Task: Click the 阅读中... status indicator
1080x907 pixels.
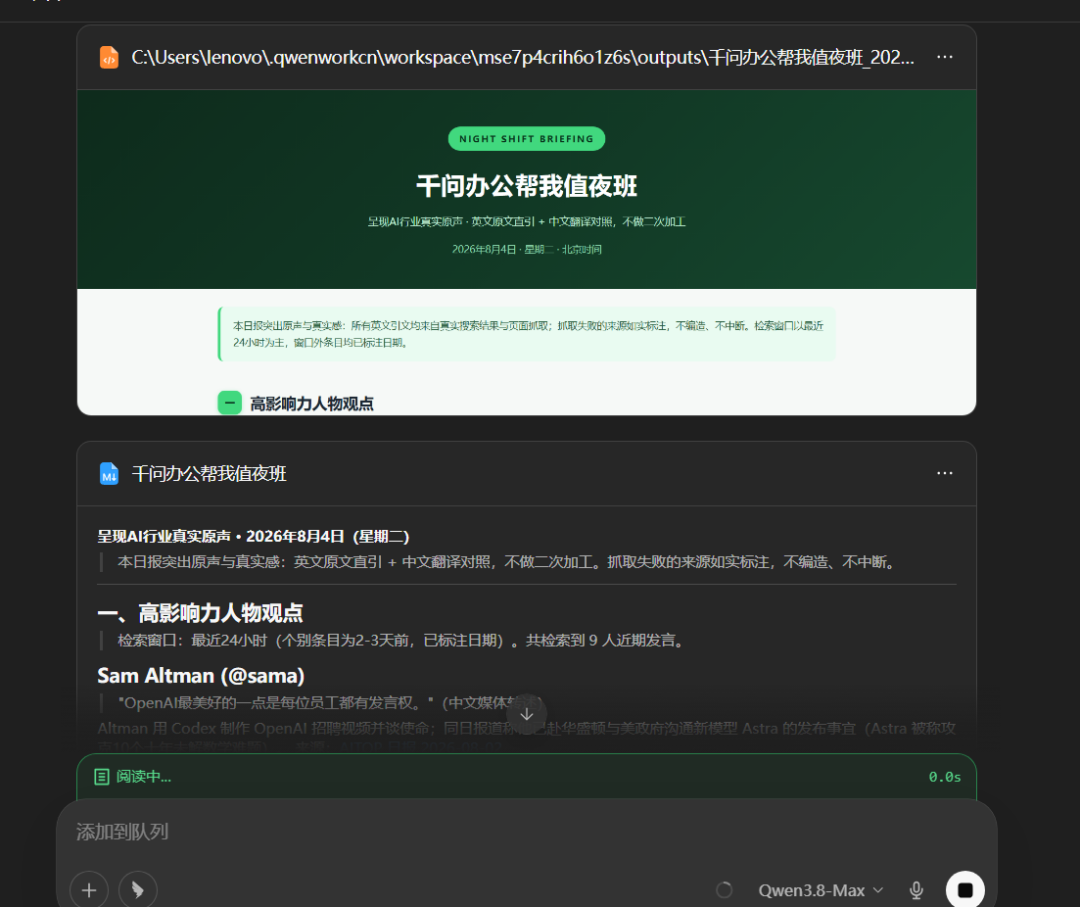Action: 143,777
